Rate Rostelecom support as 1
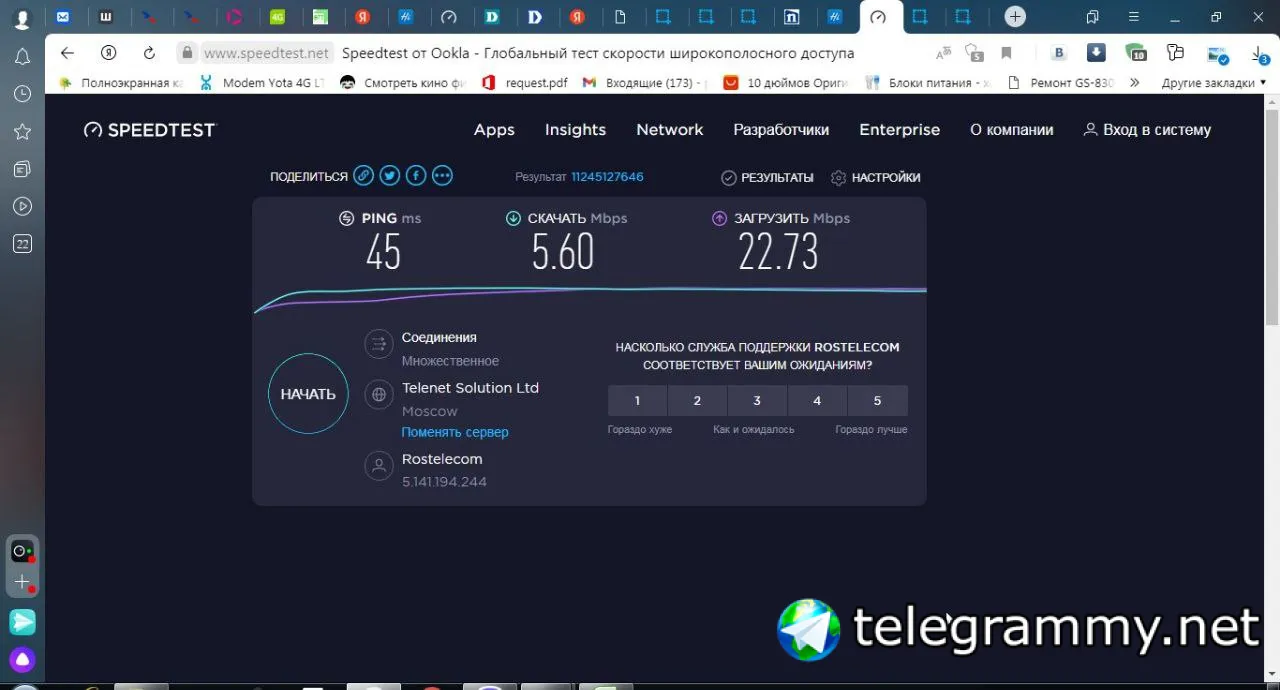The width and height of the screenshot is (1280, 690). 637,401
